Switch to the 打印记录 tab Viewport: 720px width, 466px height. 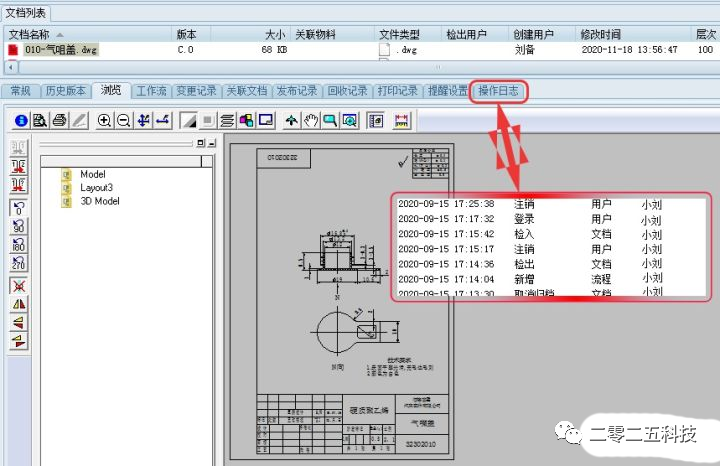pyautogui.click(x=397, y=91)
